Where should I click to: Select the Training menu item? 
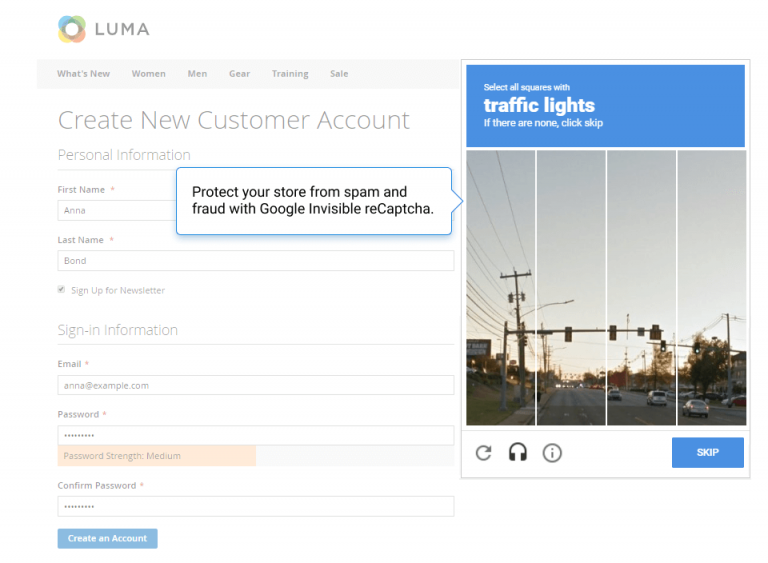tap(290, 74)
